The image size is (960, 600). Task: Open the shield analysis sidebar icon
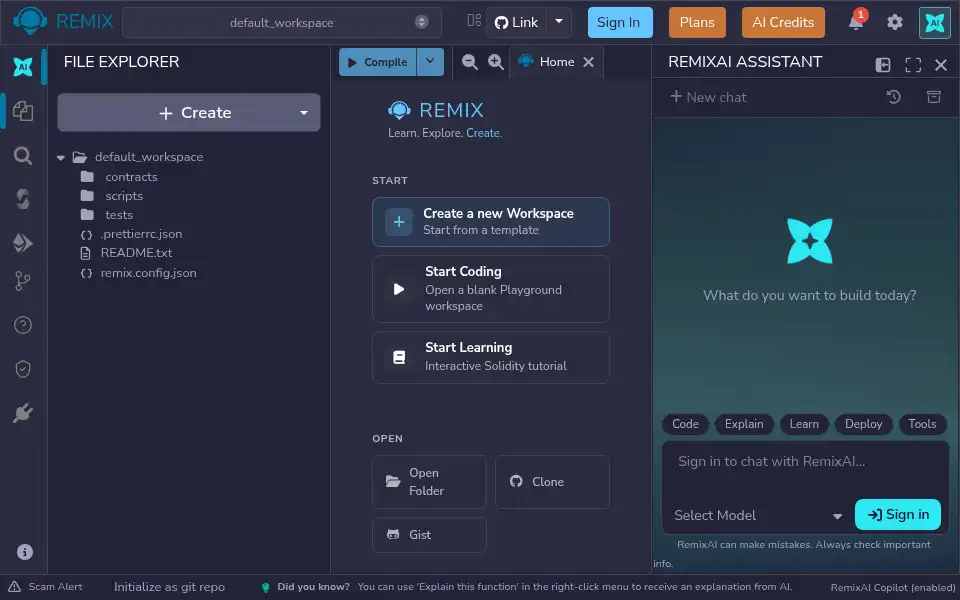(23, 369)
